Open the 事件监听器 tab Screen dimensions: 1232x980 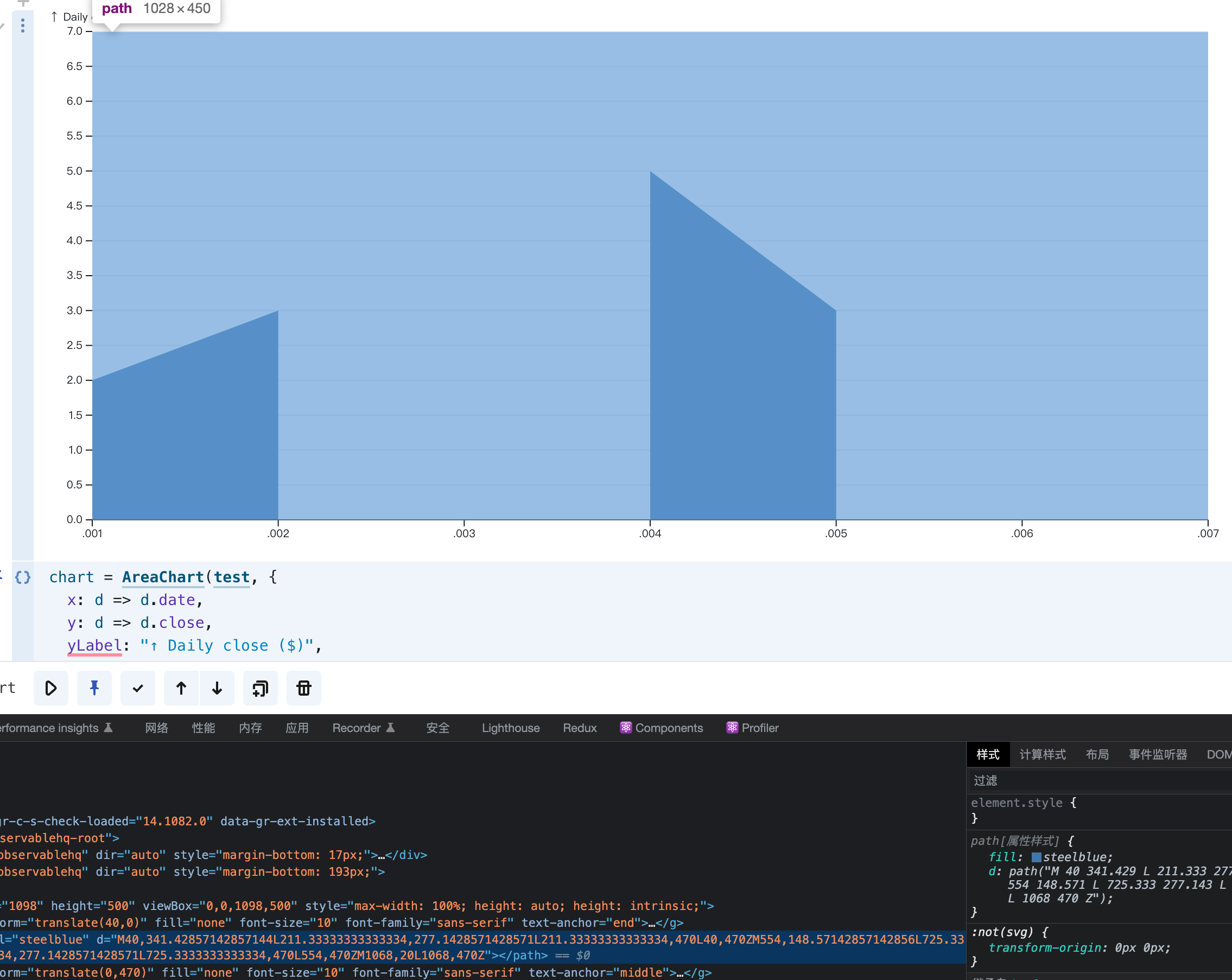tap(1158, 754)
